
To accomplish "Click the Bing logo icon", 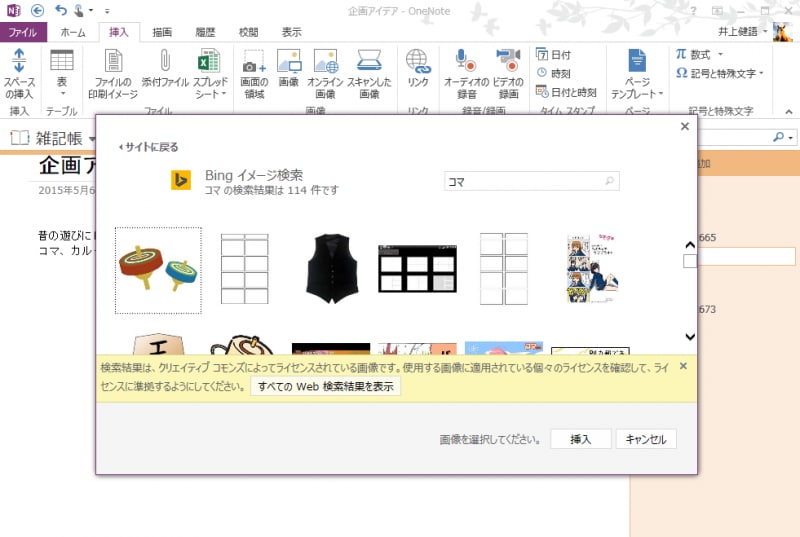I will click(181, 180).
